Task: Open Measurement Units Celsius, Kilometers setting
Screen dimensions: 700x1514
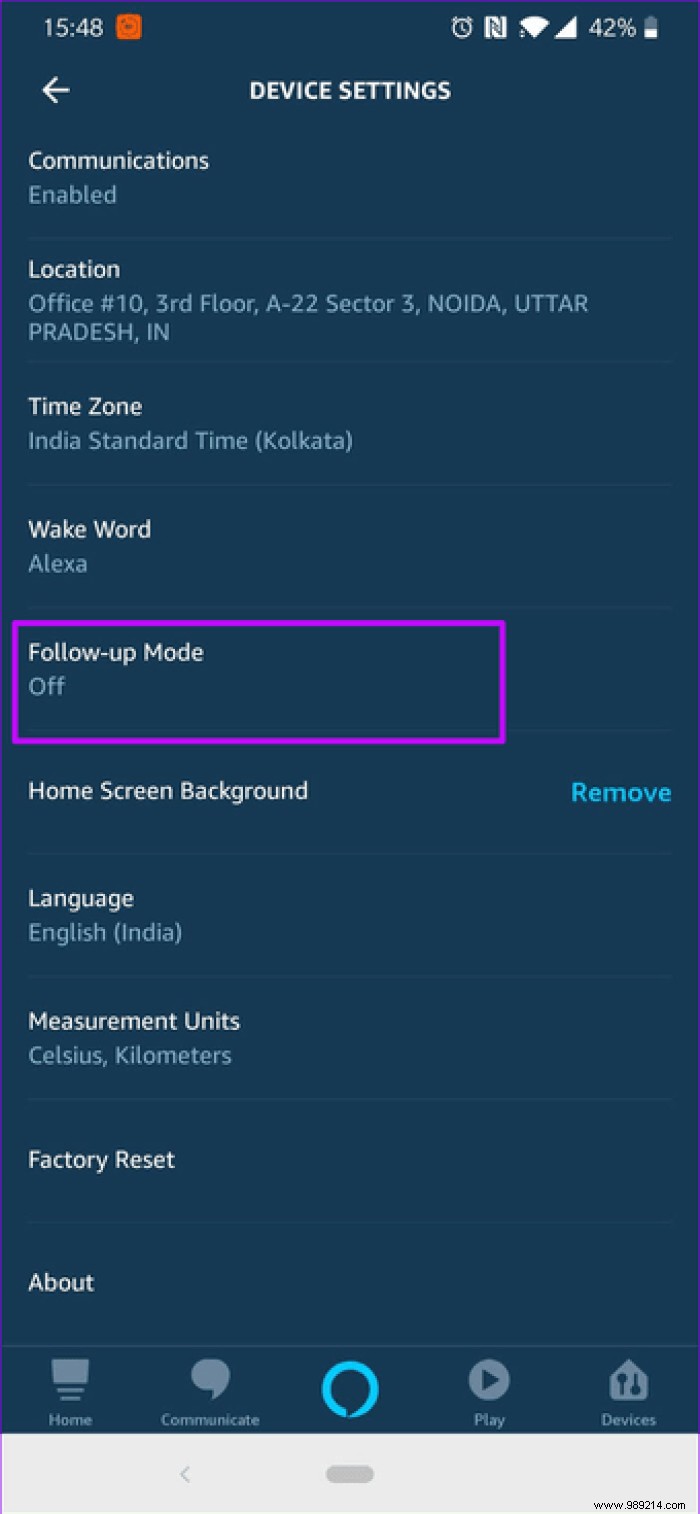Action: [350, 1038]
